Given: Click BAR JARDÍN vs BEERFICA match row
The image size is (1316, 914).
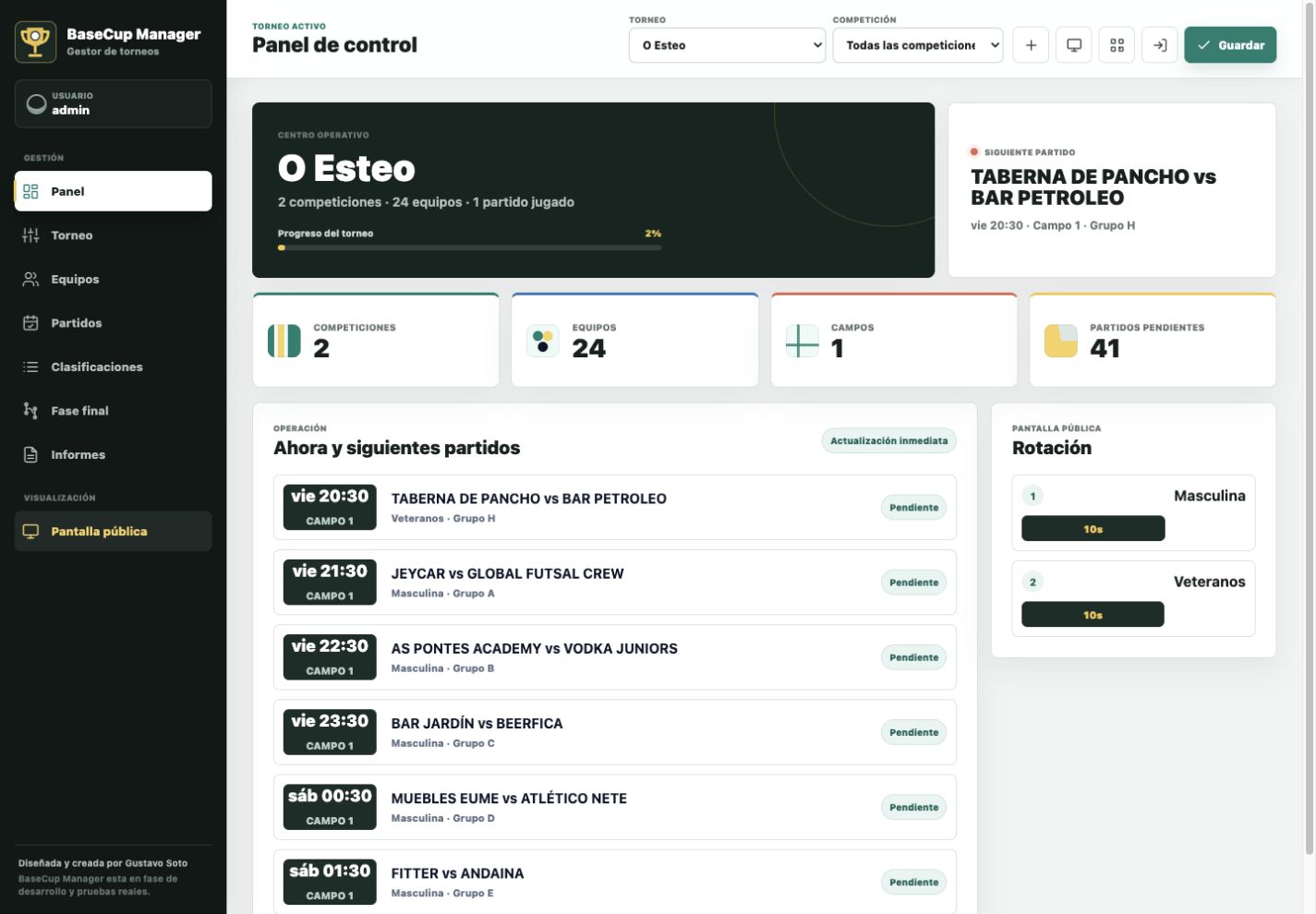Looking at the screenshot, I should [615, 732].
